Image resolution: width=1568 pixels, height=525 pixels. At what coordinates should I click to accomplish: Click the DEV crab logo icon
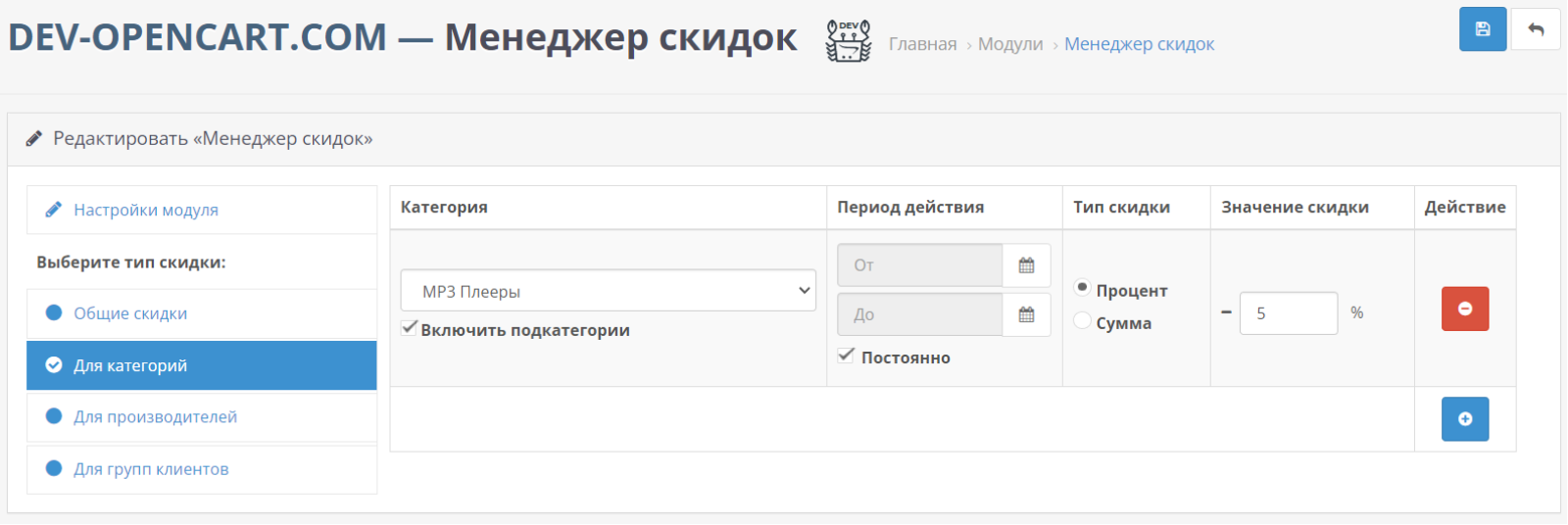[849, 41]
